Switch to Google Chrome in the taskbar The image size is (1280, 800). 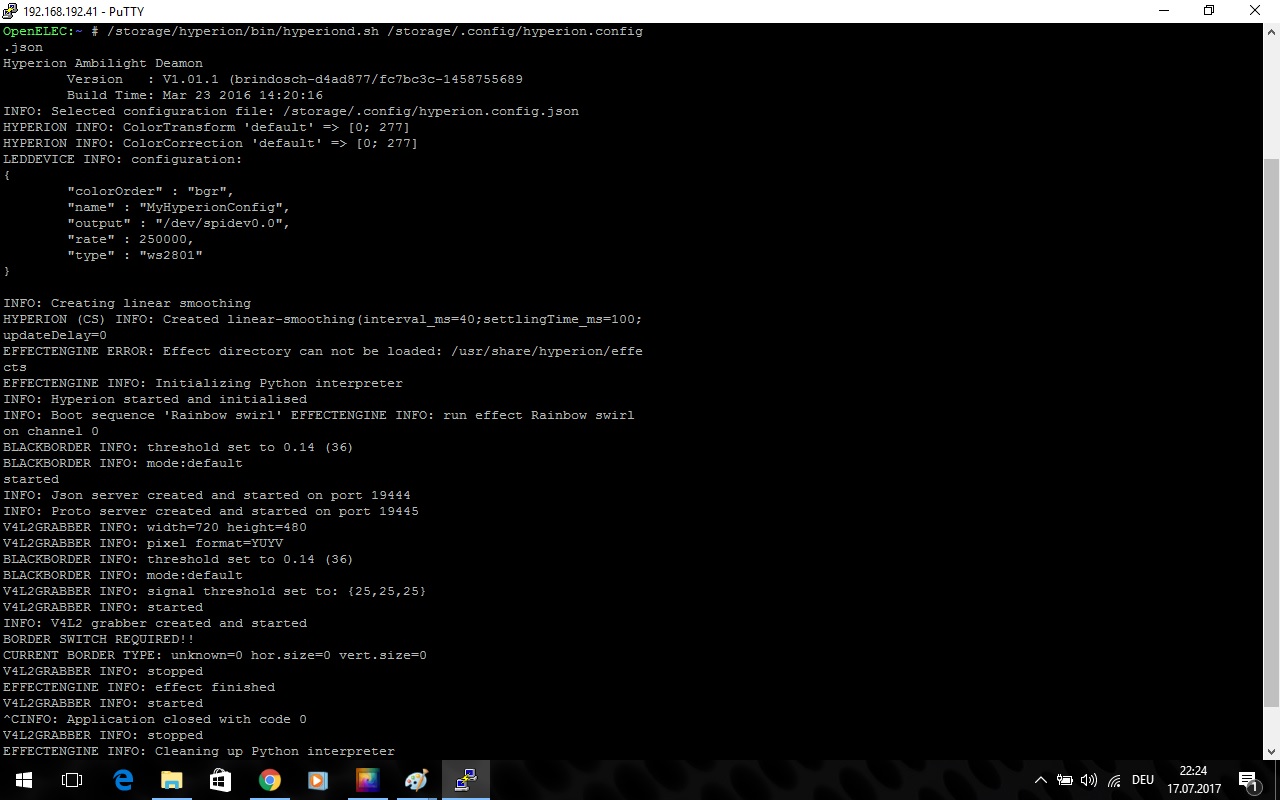(x=269, y=780)
